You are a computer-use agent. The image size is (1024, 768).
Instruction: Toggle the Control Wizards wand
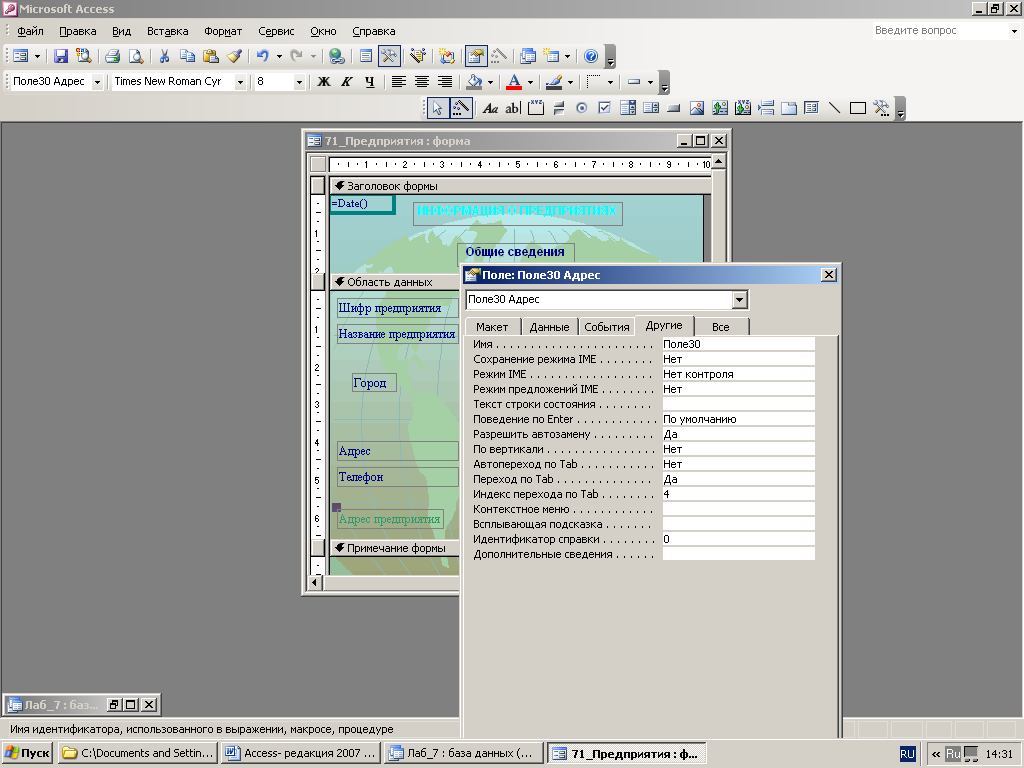461,108
